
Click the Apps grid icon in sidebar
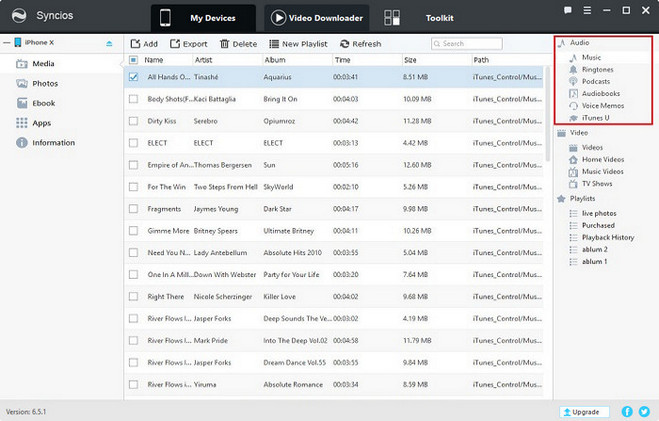pyautogui.click(x=21, y=123)
